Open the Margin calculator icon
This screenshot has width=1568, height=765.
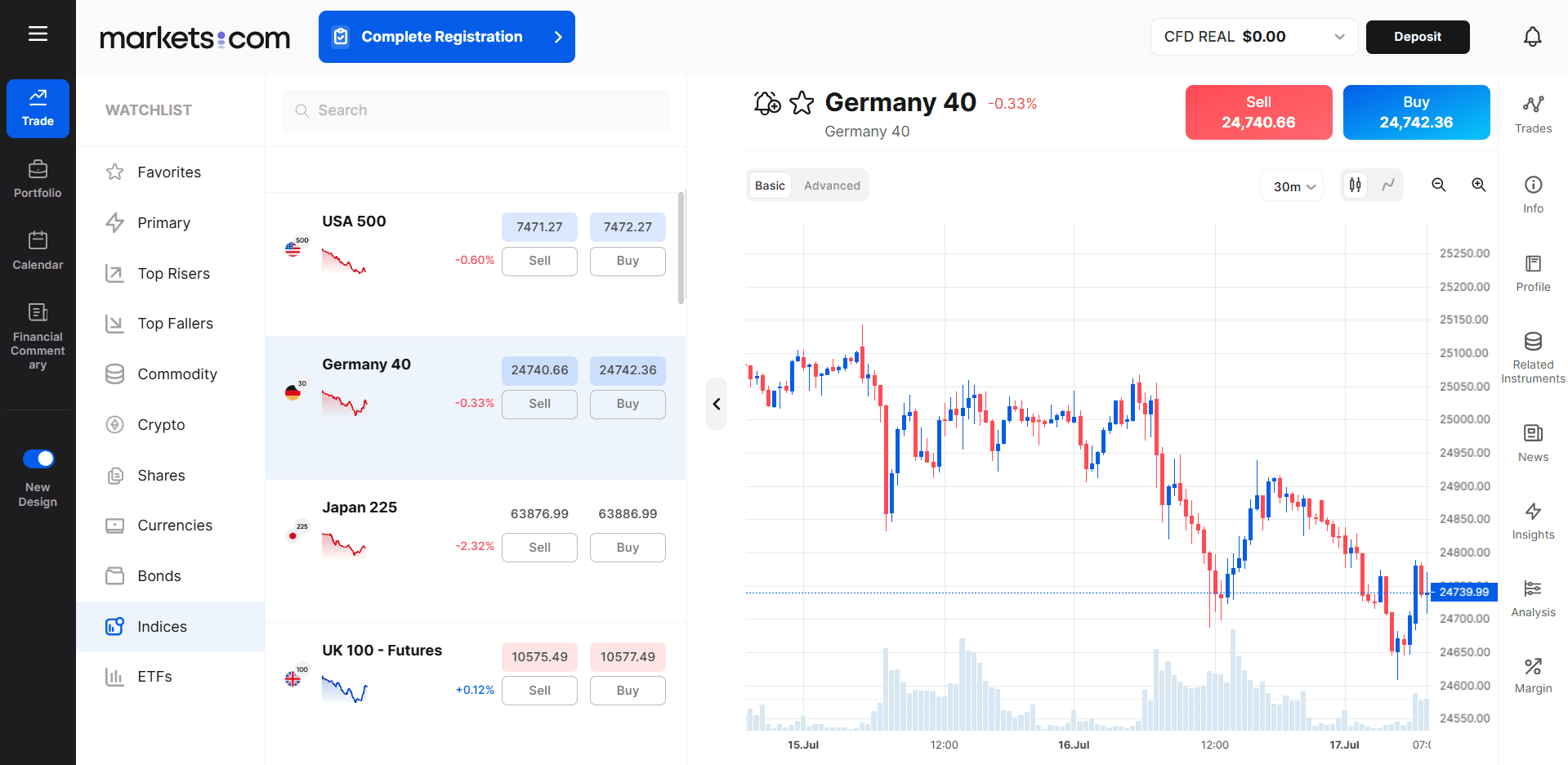1533,675
